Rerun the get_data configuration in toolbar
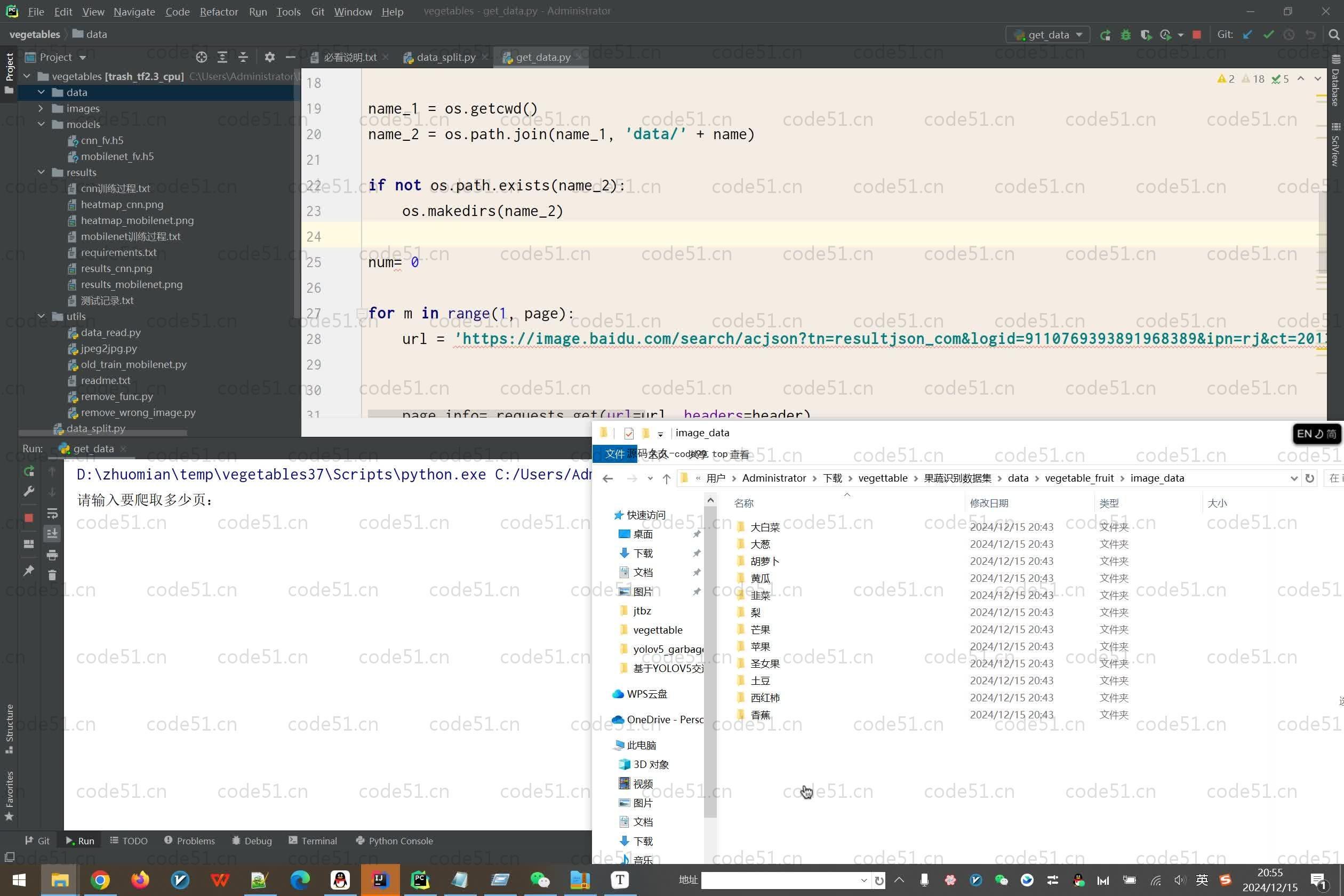 [1105, 35]
